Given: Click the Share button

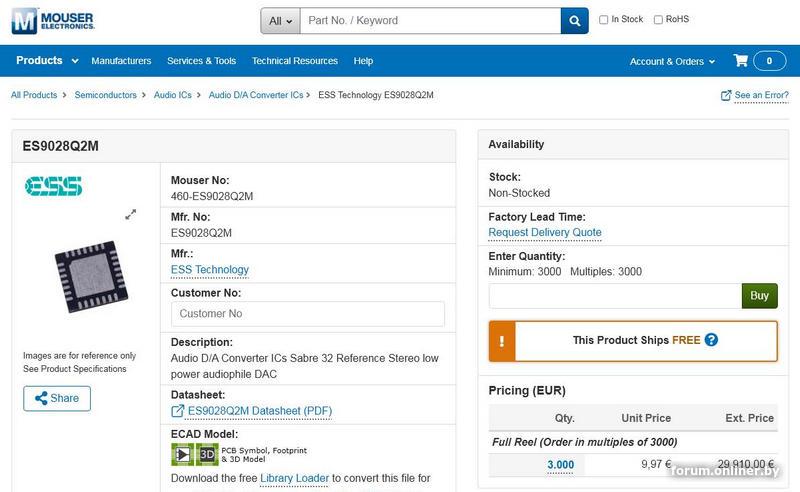Looking at the screenshot, I should click(x=57, y=398).
